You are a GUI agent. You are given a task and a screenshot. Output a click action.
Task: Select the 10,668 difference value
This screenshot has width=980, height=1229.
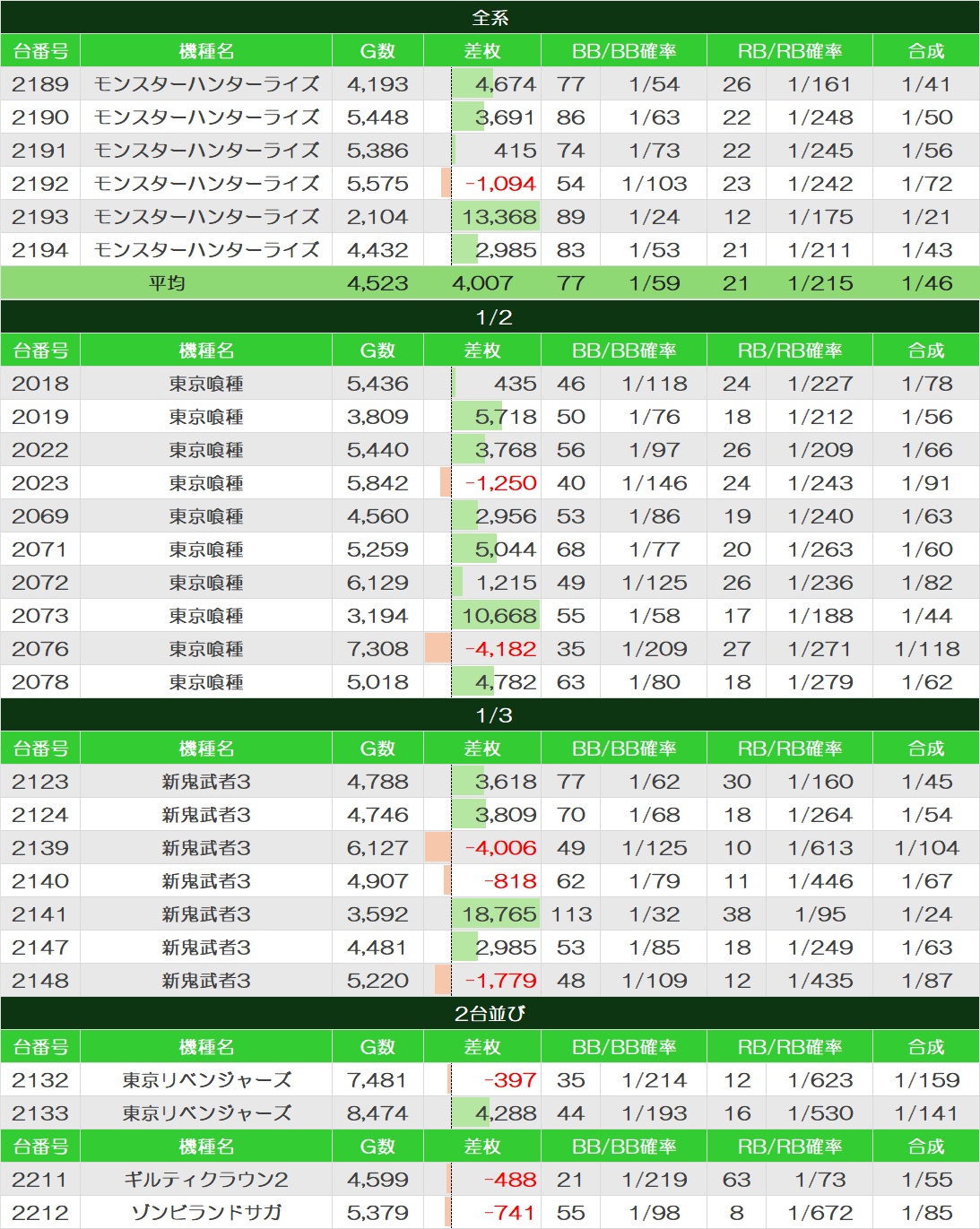point(499,616)
